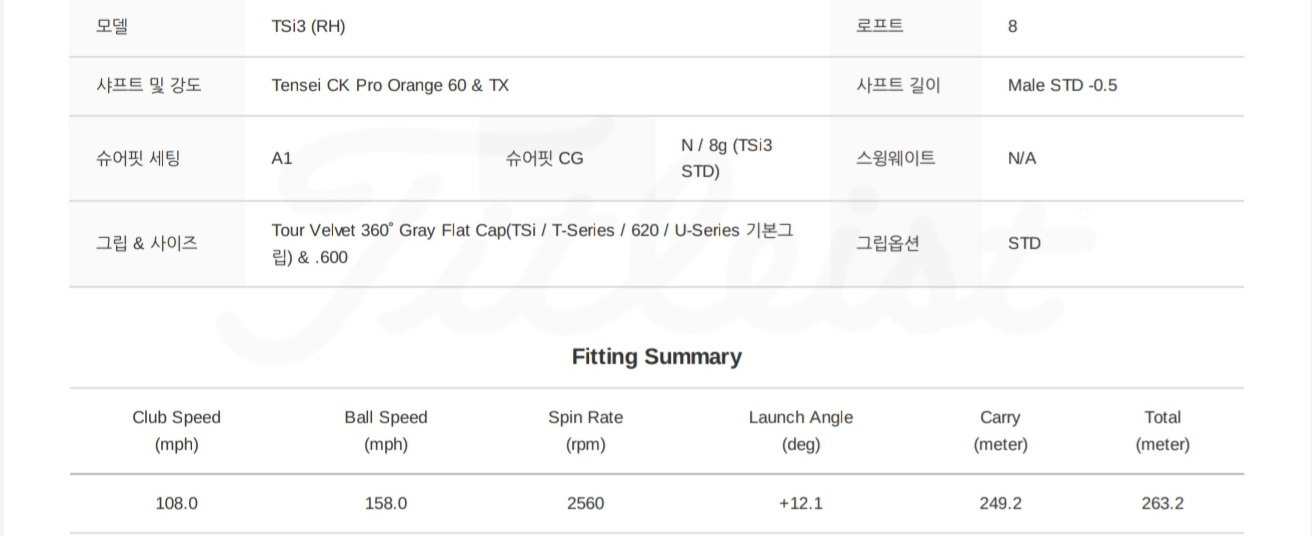1312x536 pixels.
Task: Click the Launch Angle column header
Action: click(800, 431)
